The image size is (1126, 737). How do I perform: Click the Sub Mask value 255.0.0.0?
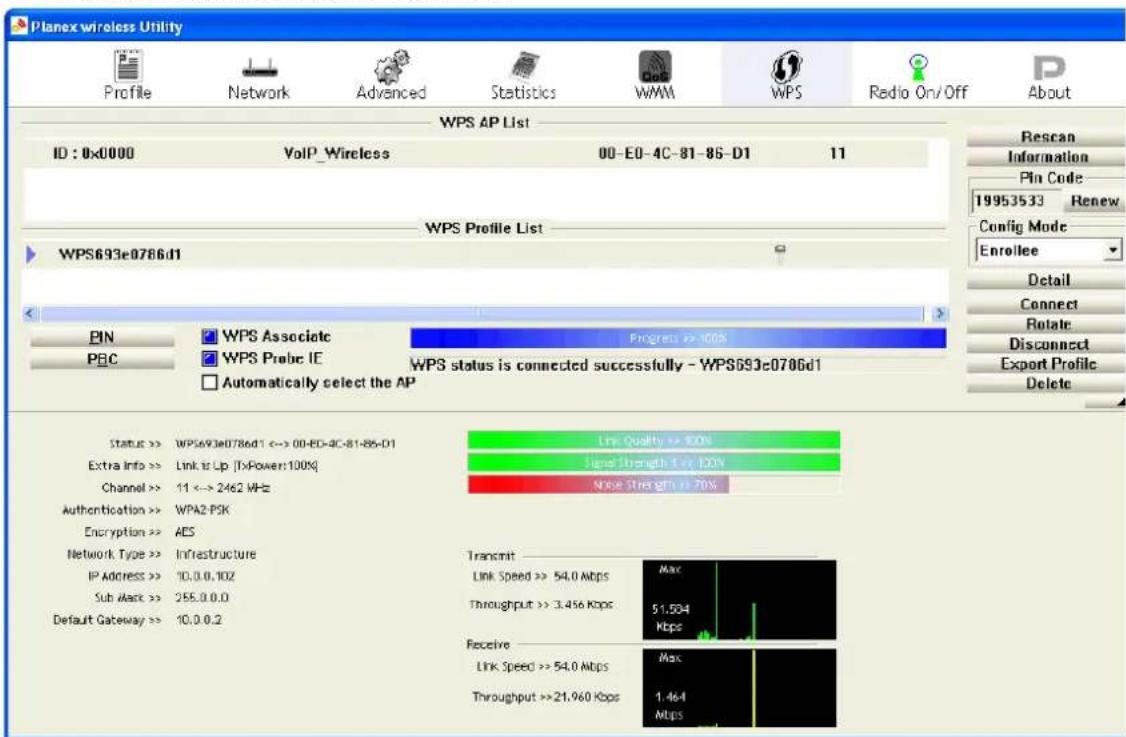coord(203,598)
